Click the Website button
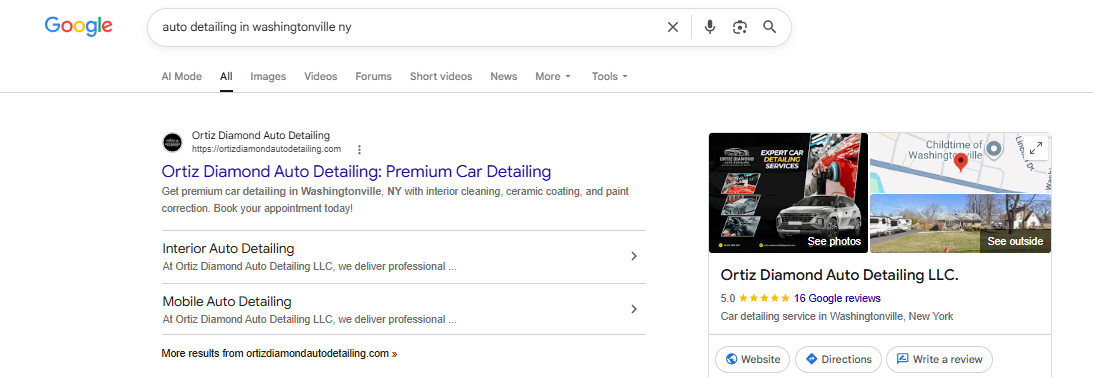This screenshot has width=1093, height=377. [x=753, y=360]
